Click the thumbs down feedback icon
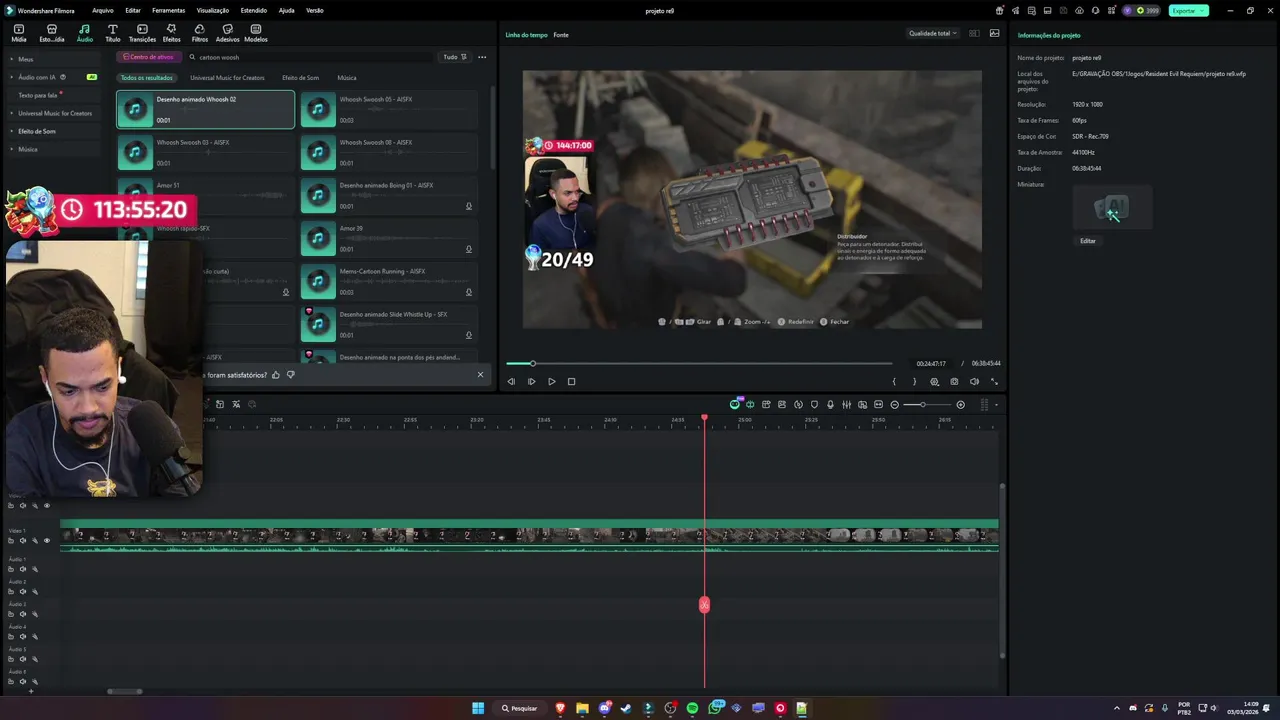Image resolution: width=1280 pixels, height=720 pixels. pyautogui.click(x=290, y=375)
